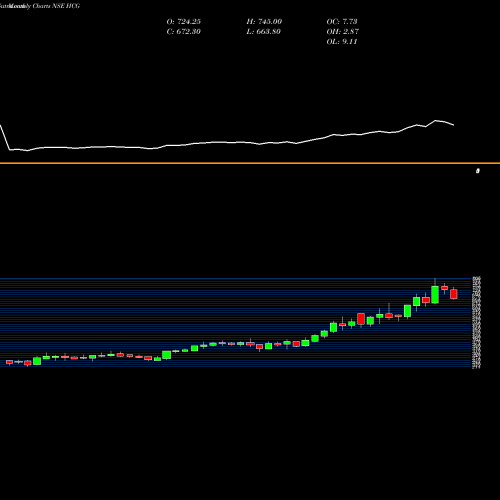Click the low price value L: 663.80
500x500 pixels.
pos(264,32)
